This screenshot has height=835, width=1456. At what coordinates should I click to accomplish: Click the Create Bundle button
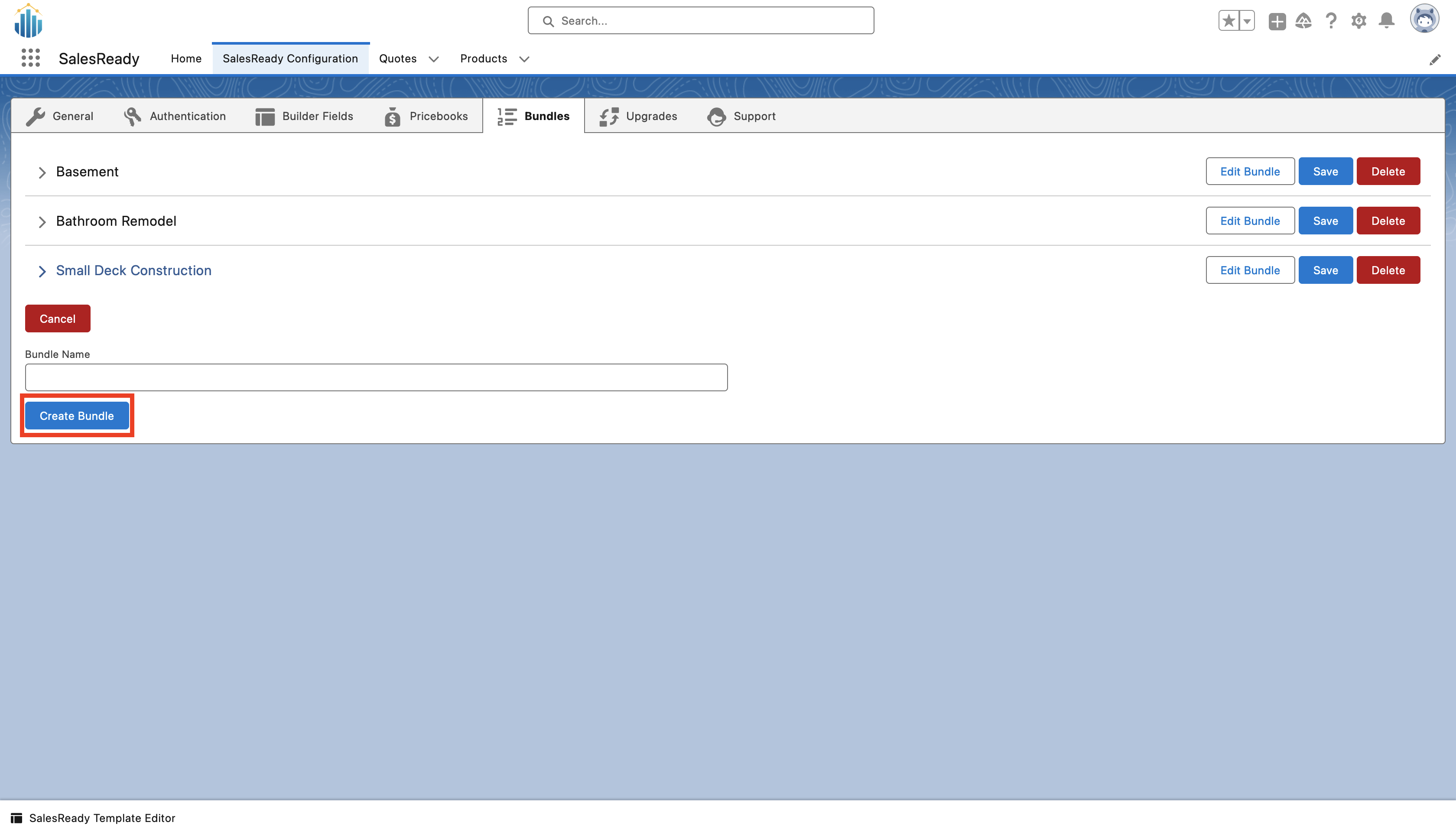[x=76, y=415]
